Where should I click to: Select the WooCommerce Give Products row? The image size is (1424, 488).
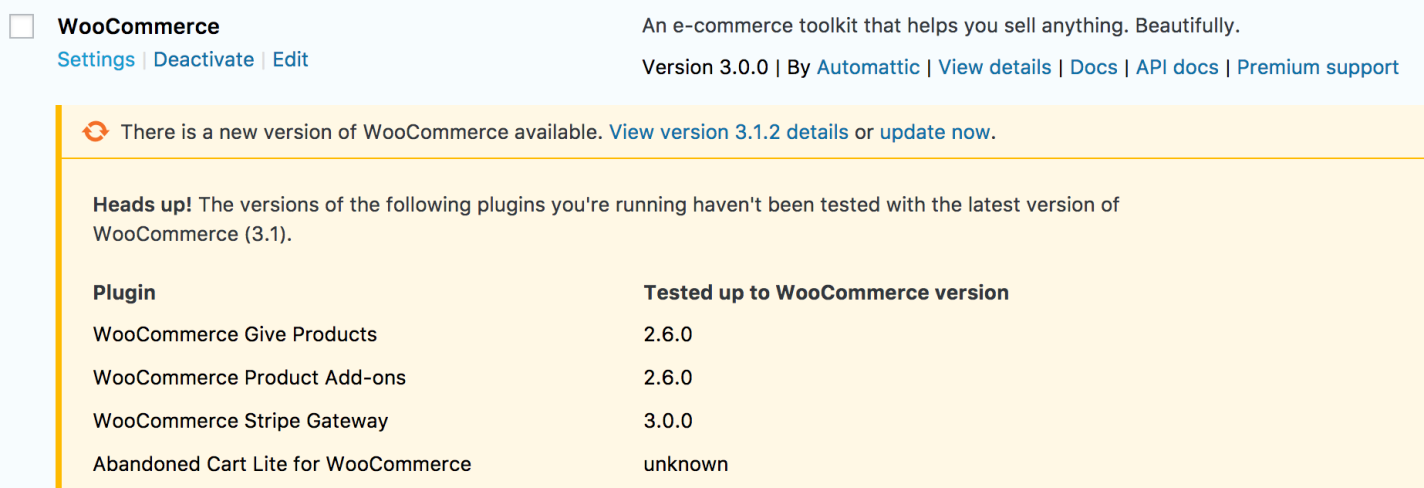click(235, 334)
